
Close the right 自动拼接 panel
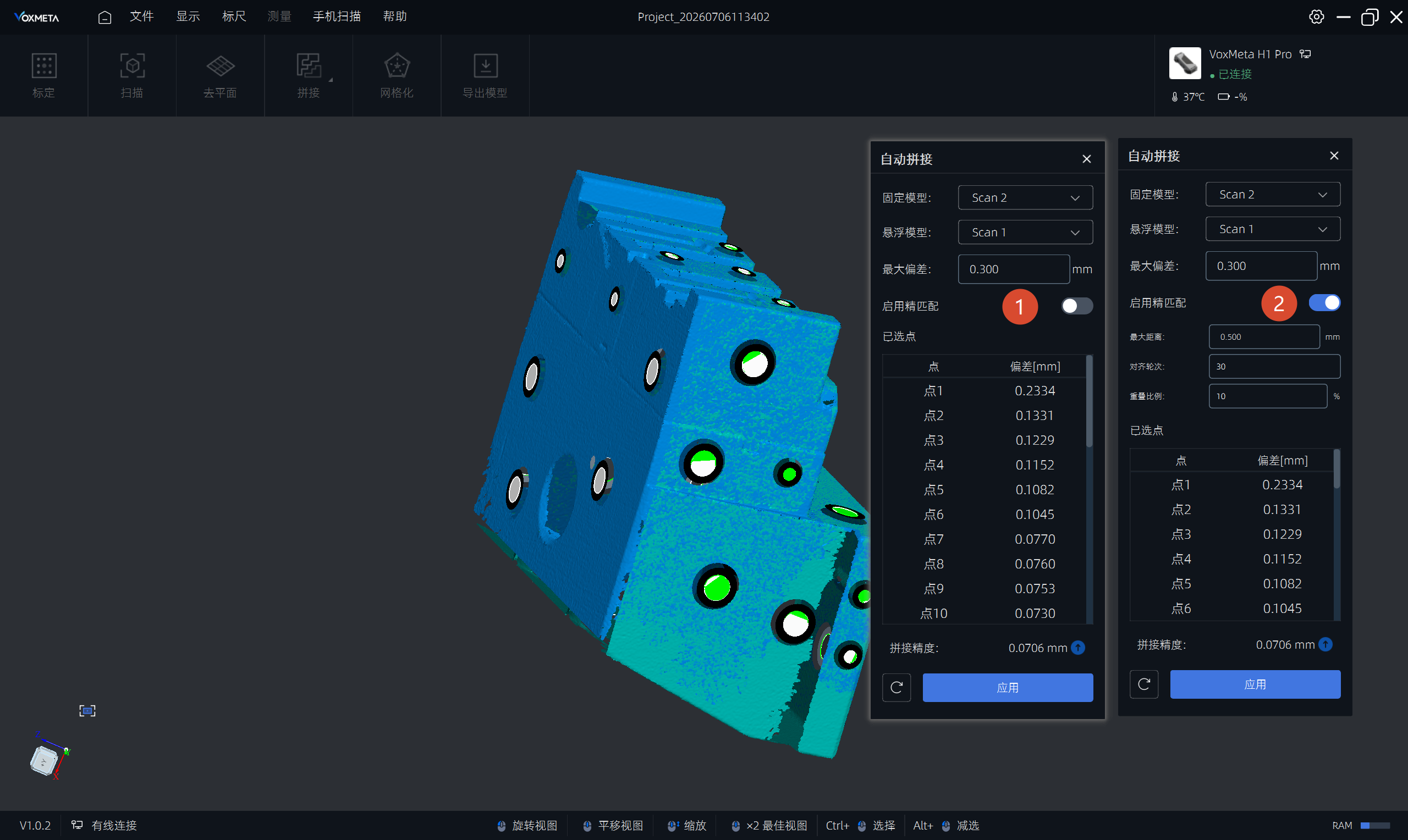[x=1334, y=156]
